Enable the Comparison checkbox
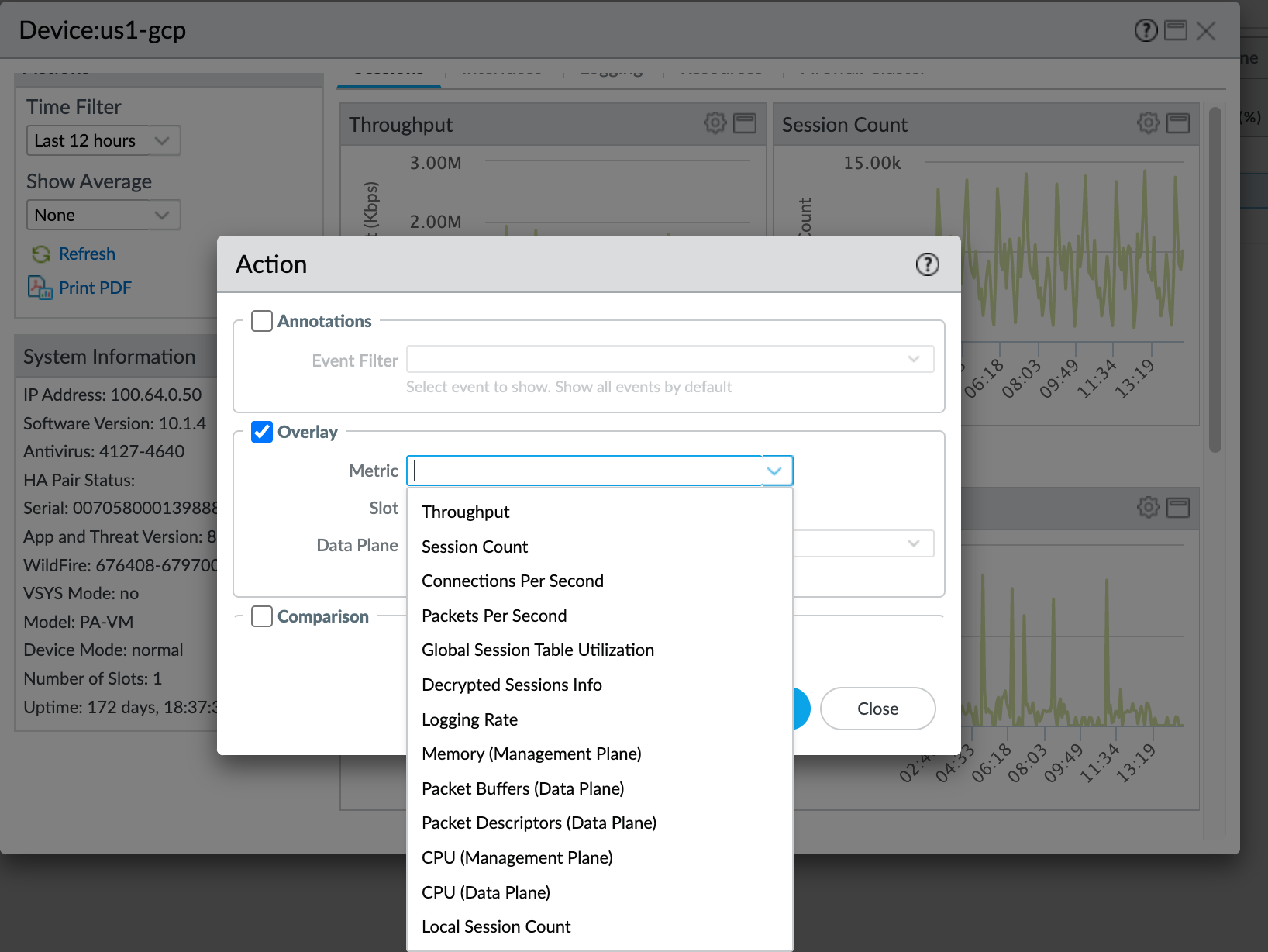The height and width of the screenshot is (952, 1268). (262, 616)
